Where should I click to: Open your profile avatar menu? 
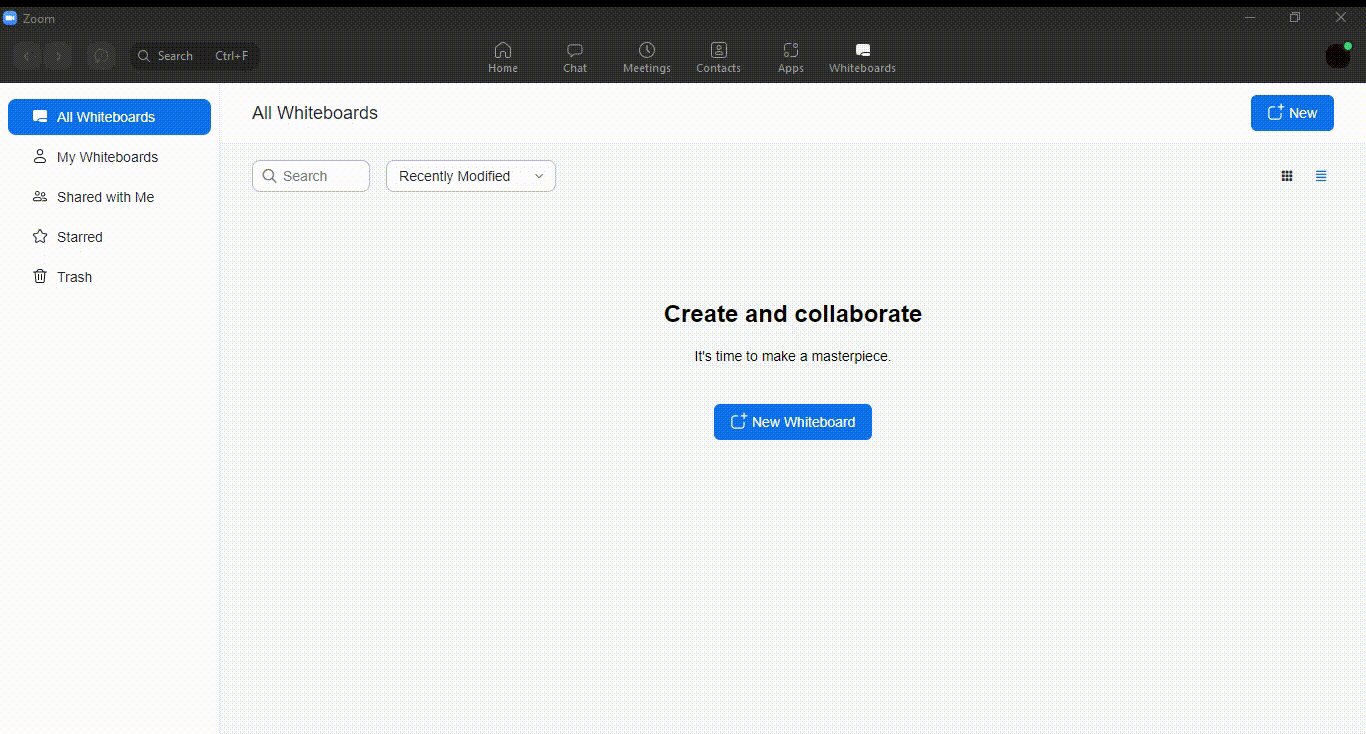[1338, 56]
